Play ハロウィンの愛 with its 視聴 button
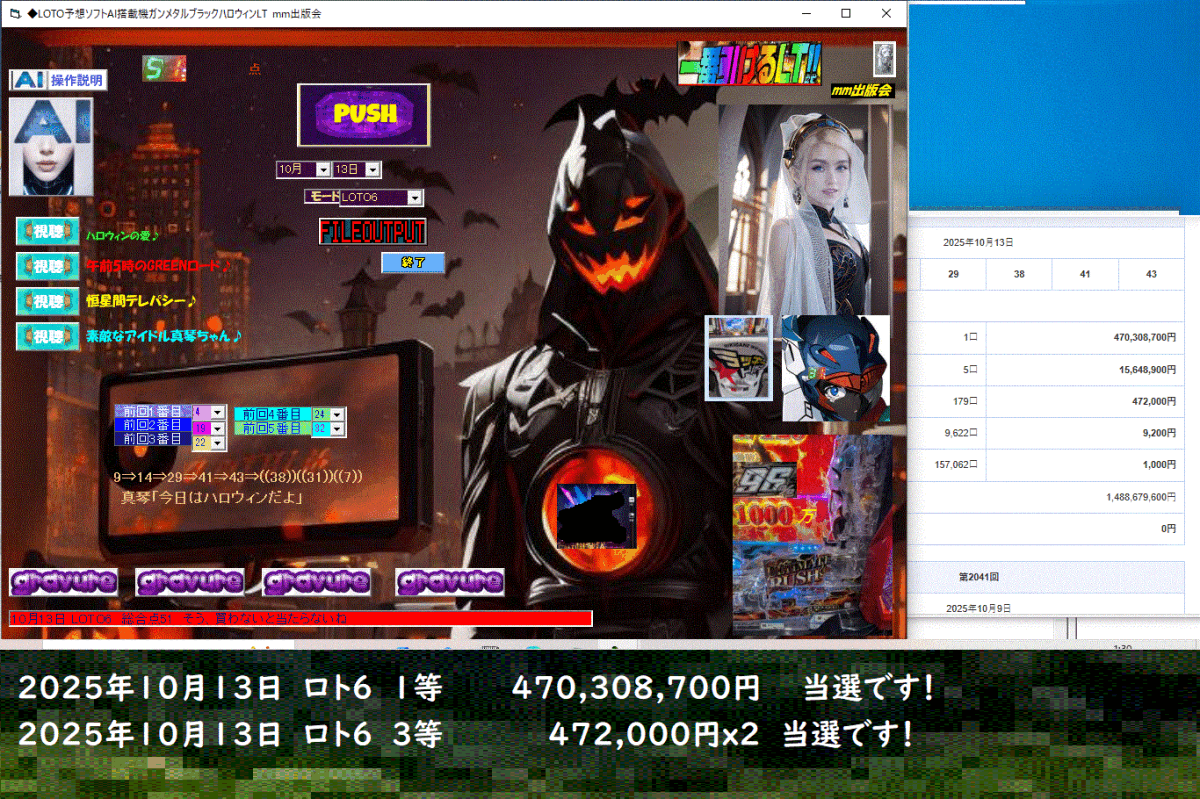The image size is (1200, 799). pyautogui.click(x=48, y=232)
